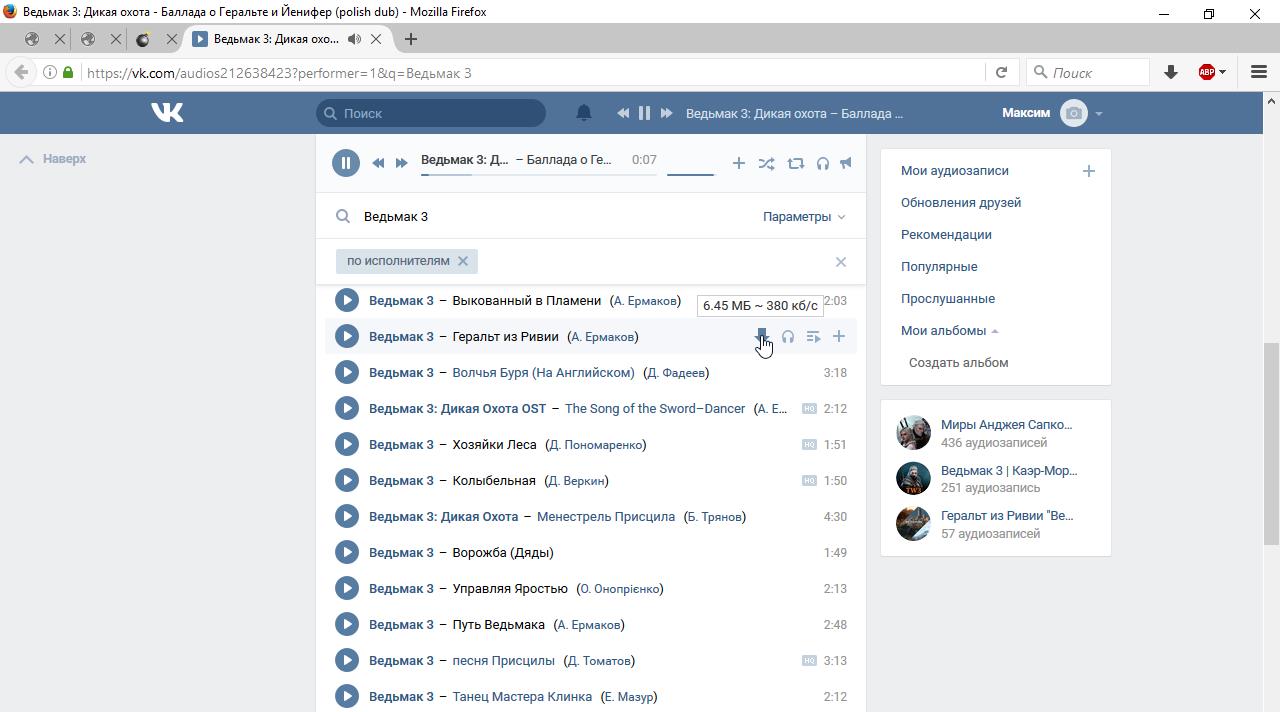This screenshot has height=712, width=1280.
Task: Play 'Управляя Яростью'
Action: click(x=347, y=588)
